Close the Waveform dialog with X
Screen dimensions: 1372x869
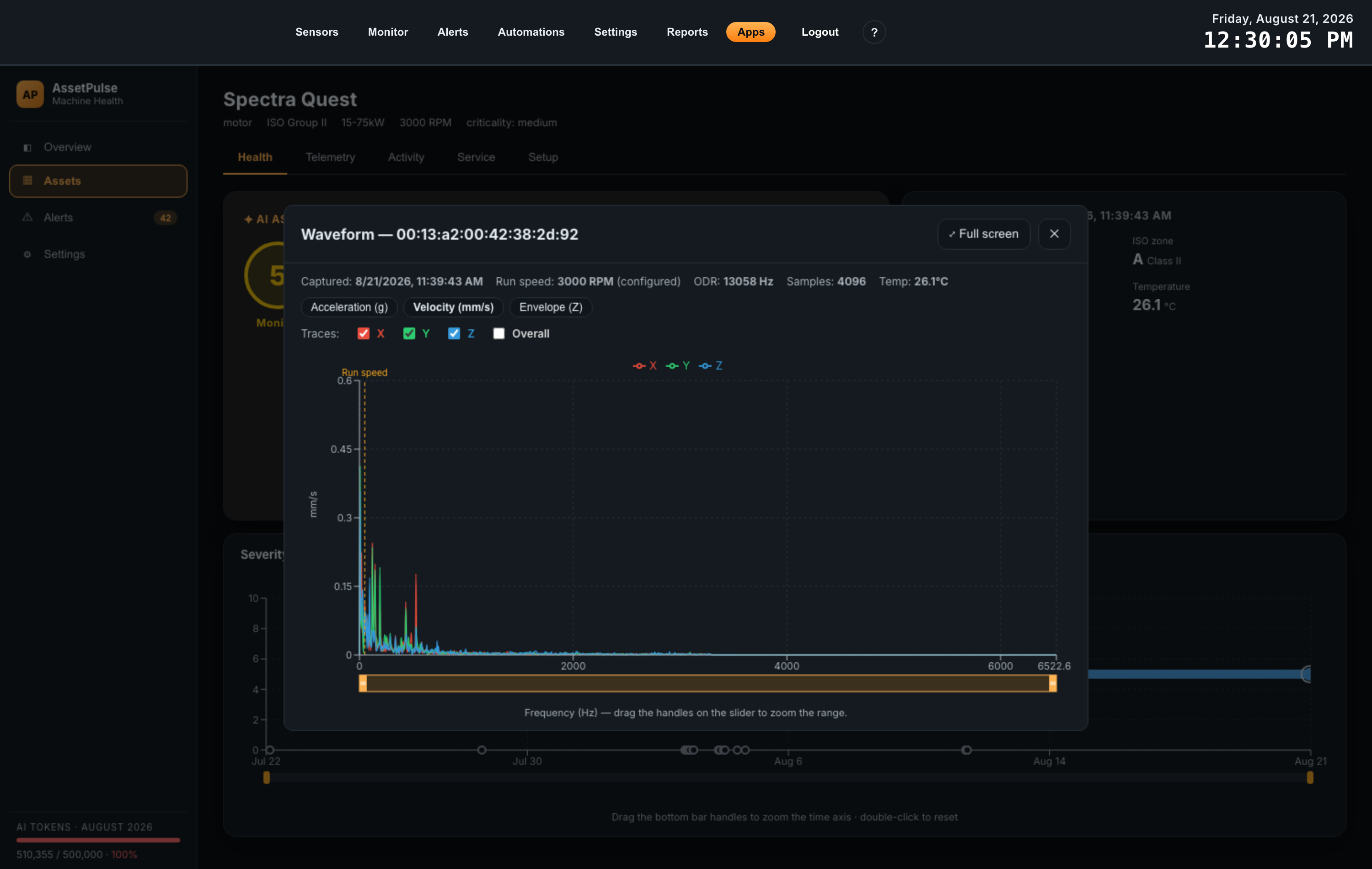(1054, 234)
